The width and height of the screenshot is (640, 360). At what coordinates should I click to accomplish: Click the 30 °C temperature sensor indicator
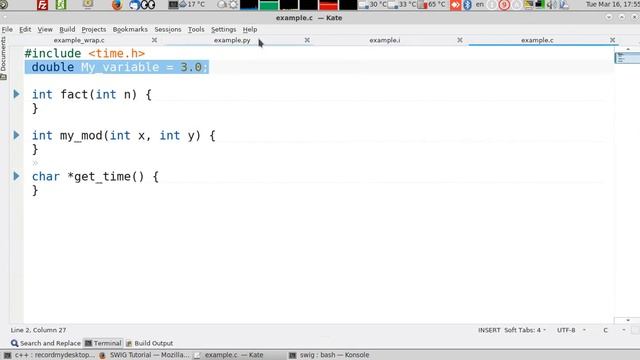pyautogui.click(x=373, y=4)
